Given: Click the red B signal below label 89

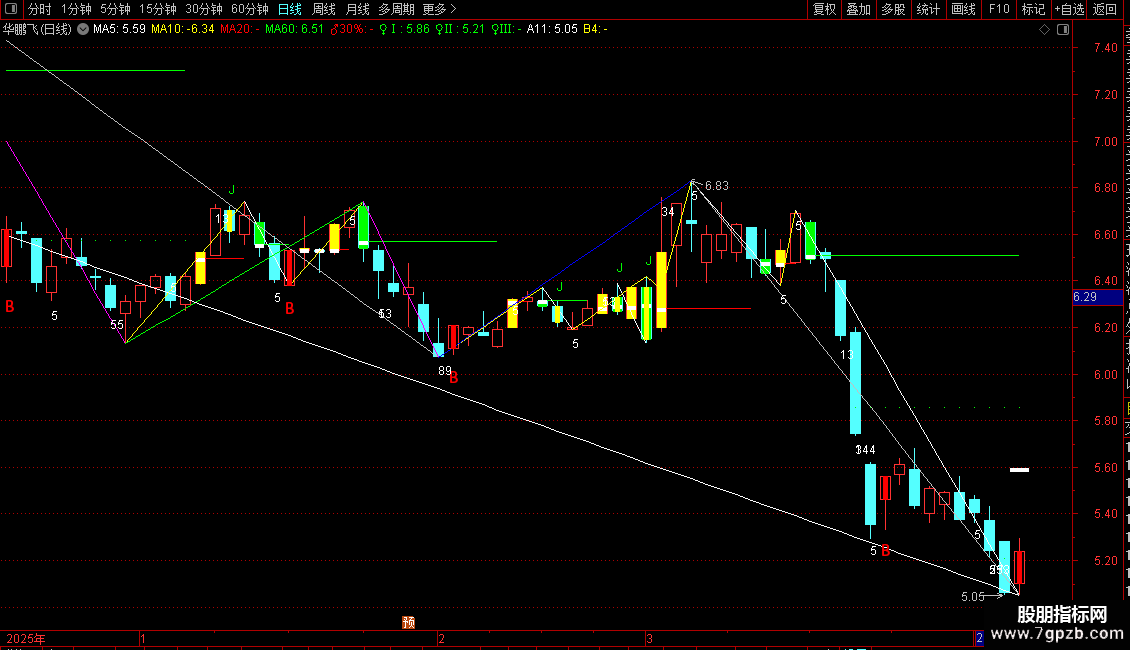Looking at the screenshot, I should (453, 378).
